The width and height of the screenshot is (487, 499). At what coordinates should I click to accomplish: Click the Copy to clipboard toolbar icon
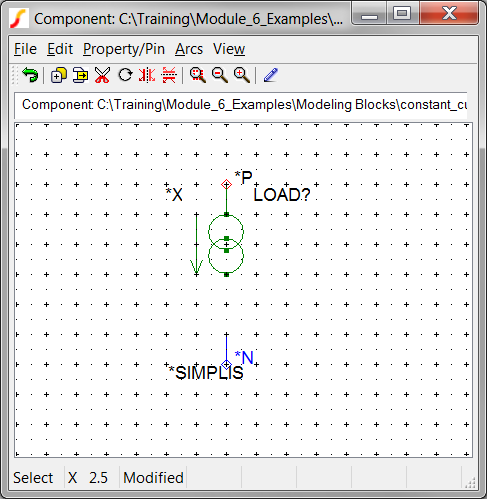80,75
